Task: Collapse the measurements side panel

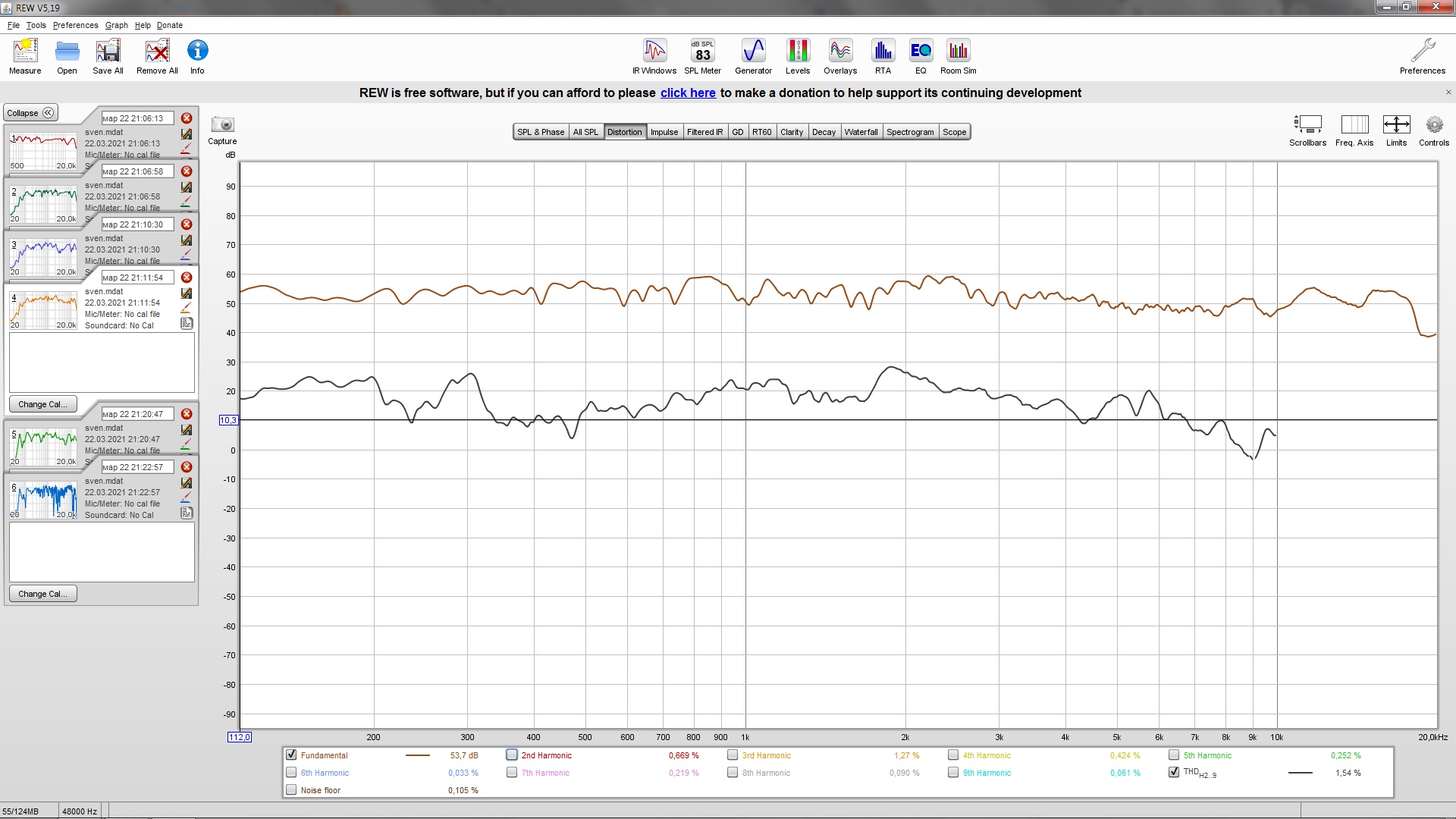Action: point(30,113)
